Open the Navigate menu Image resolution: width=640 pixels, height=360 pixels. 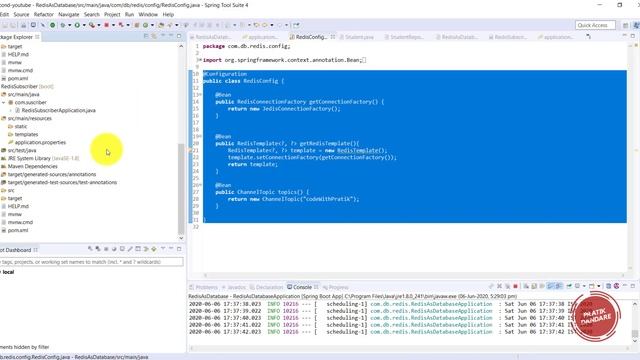pyautogui.click(x=69, y=14)
